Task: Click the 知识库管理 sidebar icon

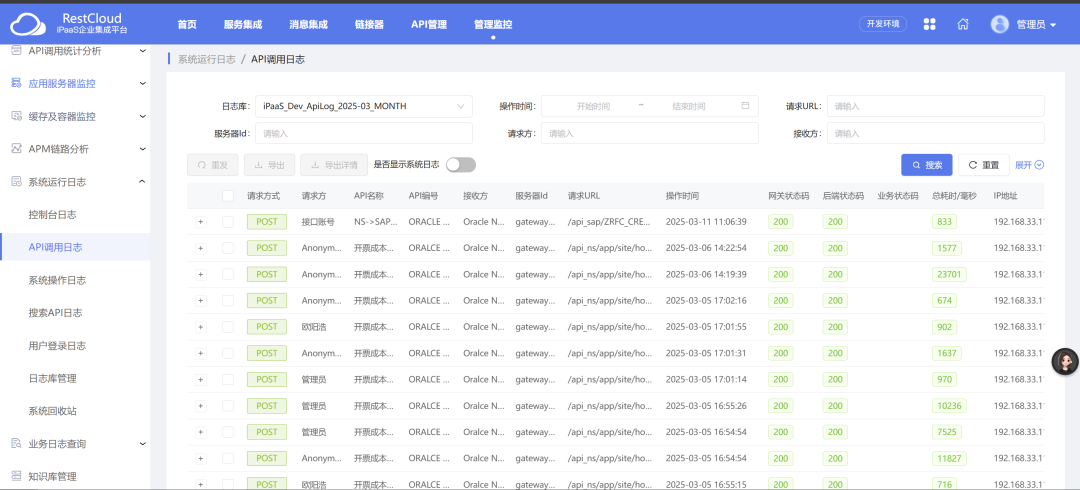Action: [17, 476]
